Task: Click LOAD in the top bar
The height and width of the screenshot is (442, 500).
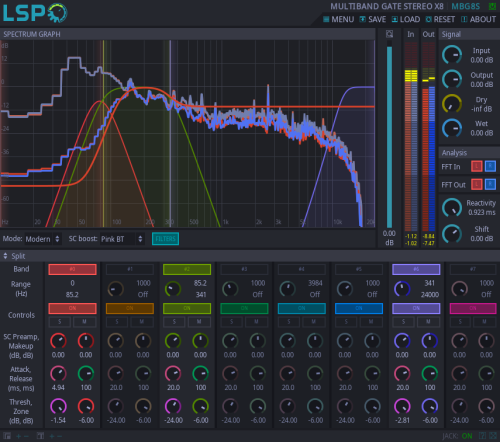Action: click(x=406, y=19)
